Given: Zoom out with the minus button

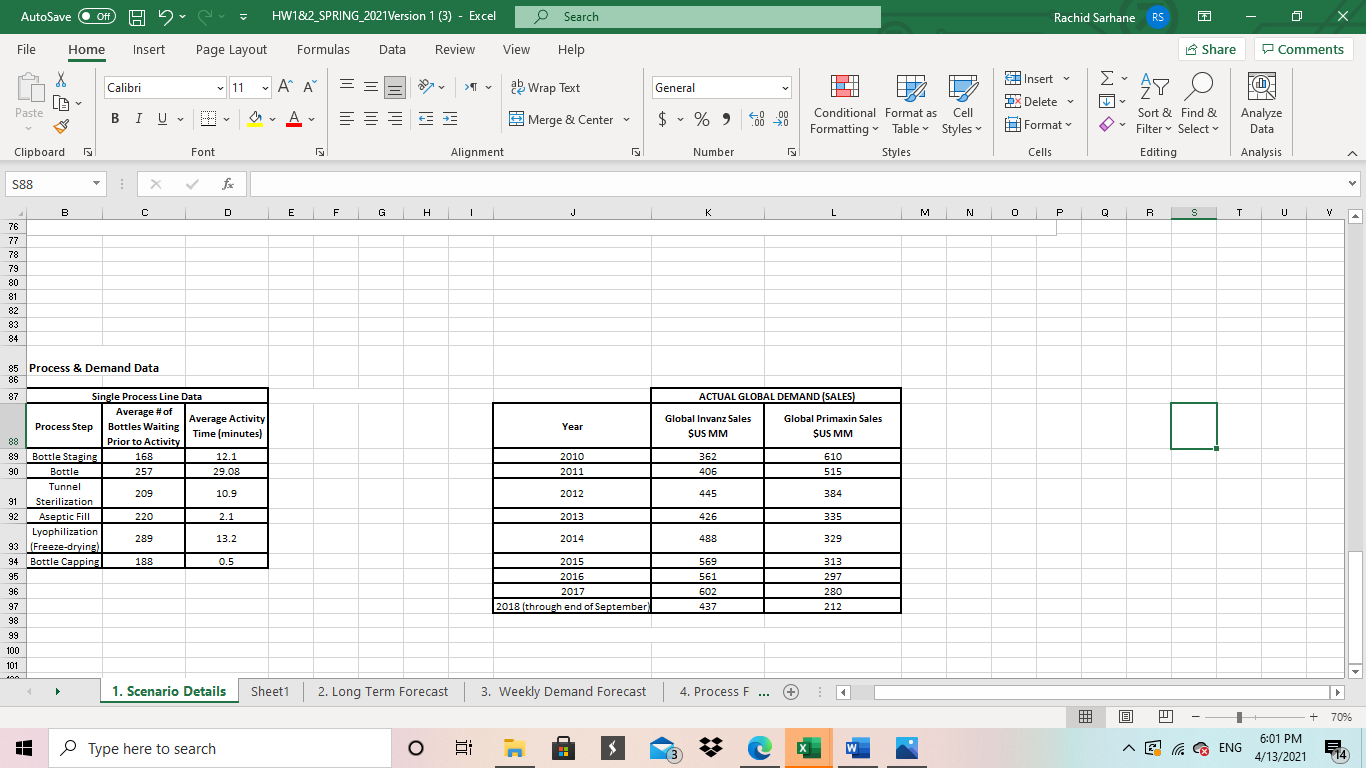Looking at the screenshot, I should pos(1194,717).
